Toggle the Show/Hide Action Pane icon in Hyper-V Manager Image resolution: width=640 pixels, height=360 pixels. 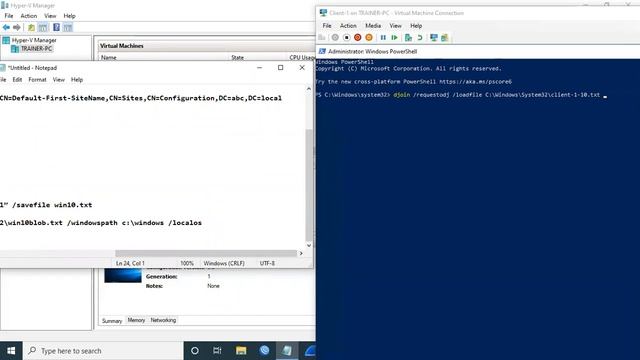(68, 27)
